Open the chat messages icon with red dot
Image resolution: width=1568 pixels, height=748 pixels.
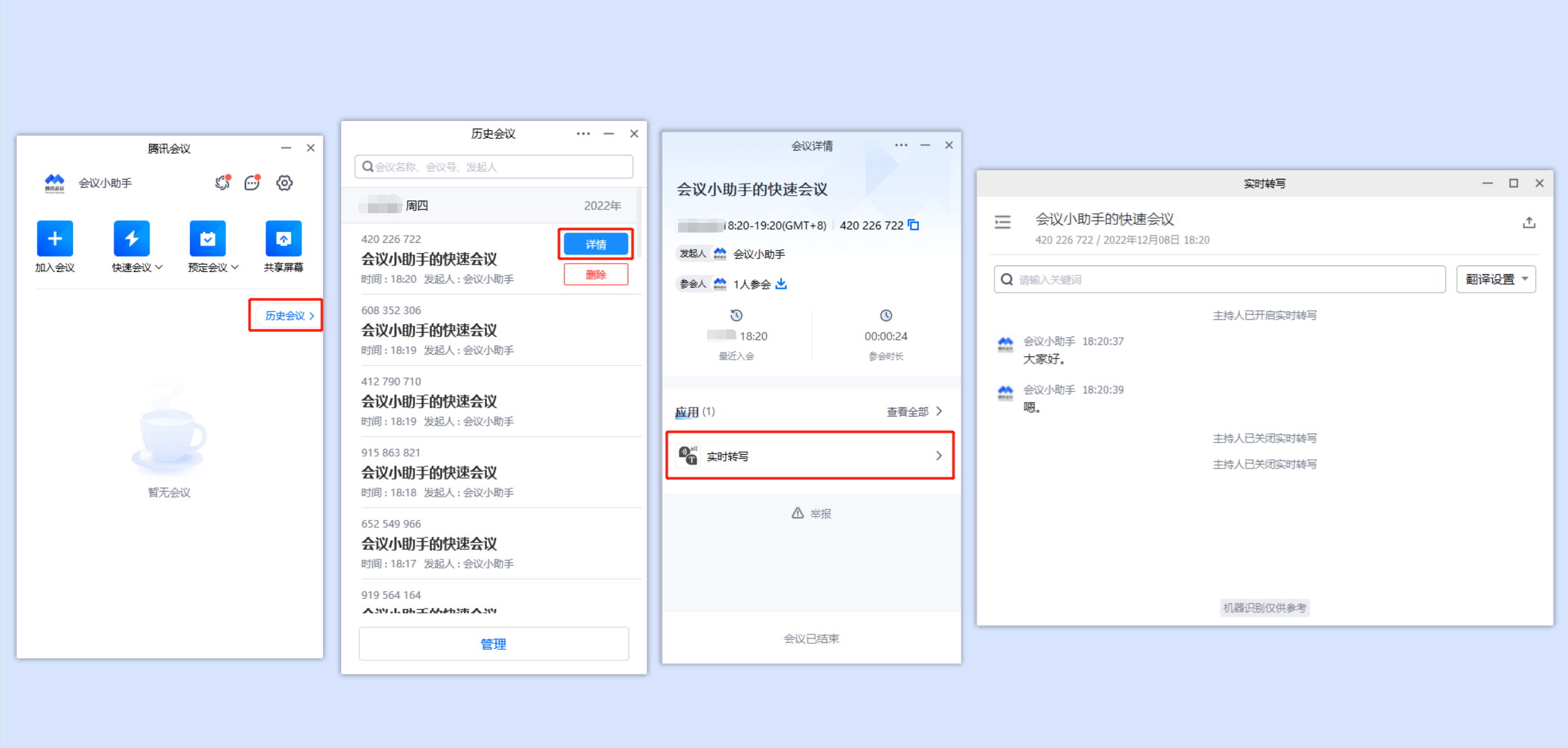pyautogui.click(x=253, y=183)
